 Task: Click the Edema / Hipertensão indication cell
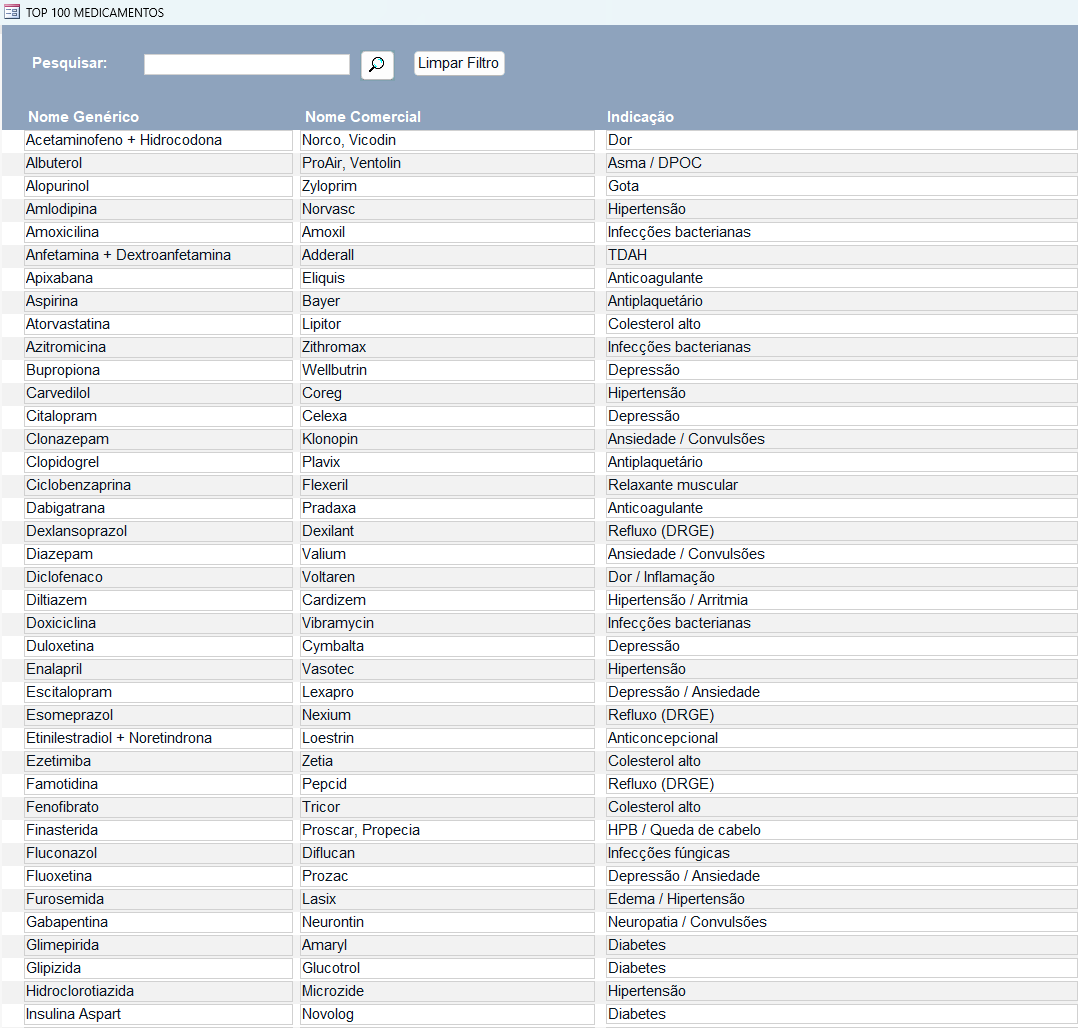pyautogui.click(x=840, y=899)
